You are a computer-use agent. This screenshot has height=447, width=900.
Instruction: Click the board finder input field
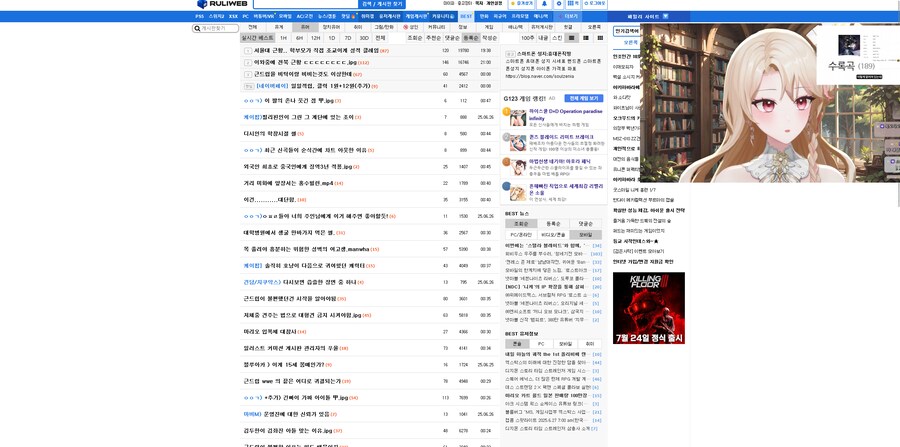pos(215,28)
